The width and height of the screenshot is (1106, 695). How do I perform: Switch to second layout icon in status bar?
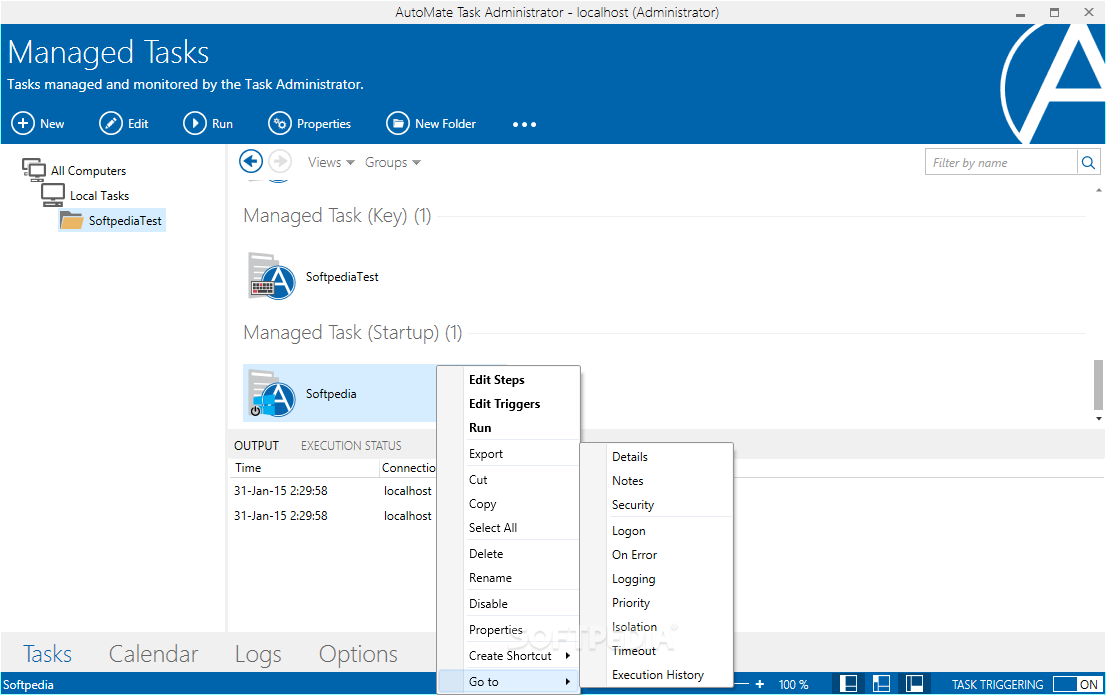pos(881,684)
